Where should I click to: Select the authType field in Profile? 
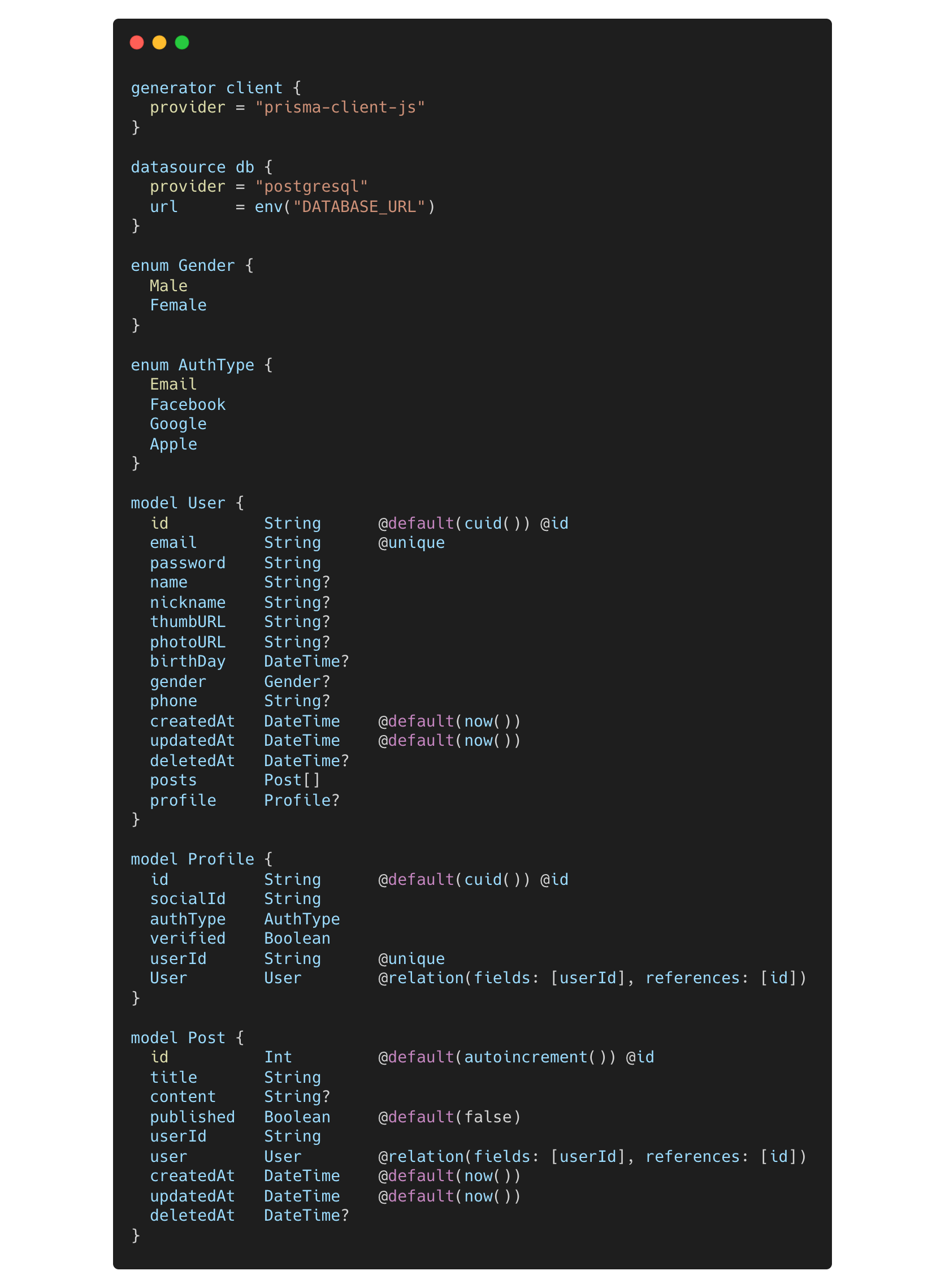pyautogui.click(x=188, y=919)
